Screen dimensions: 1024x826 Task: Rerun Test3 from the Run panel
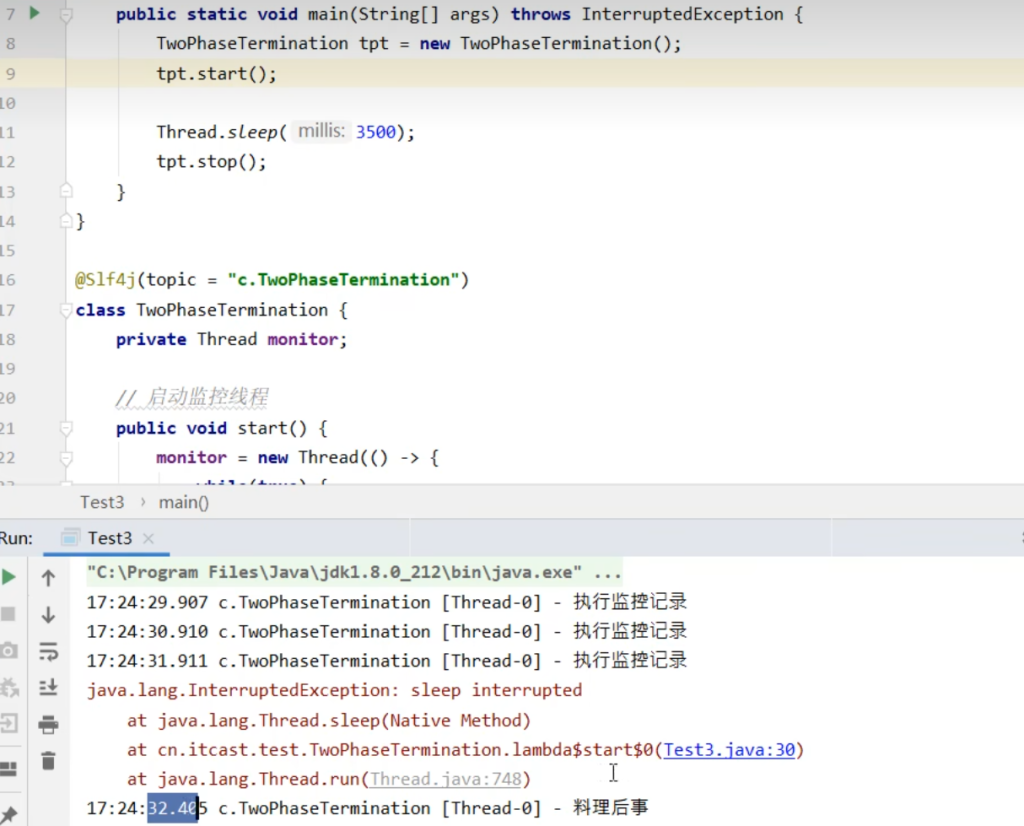9,577
